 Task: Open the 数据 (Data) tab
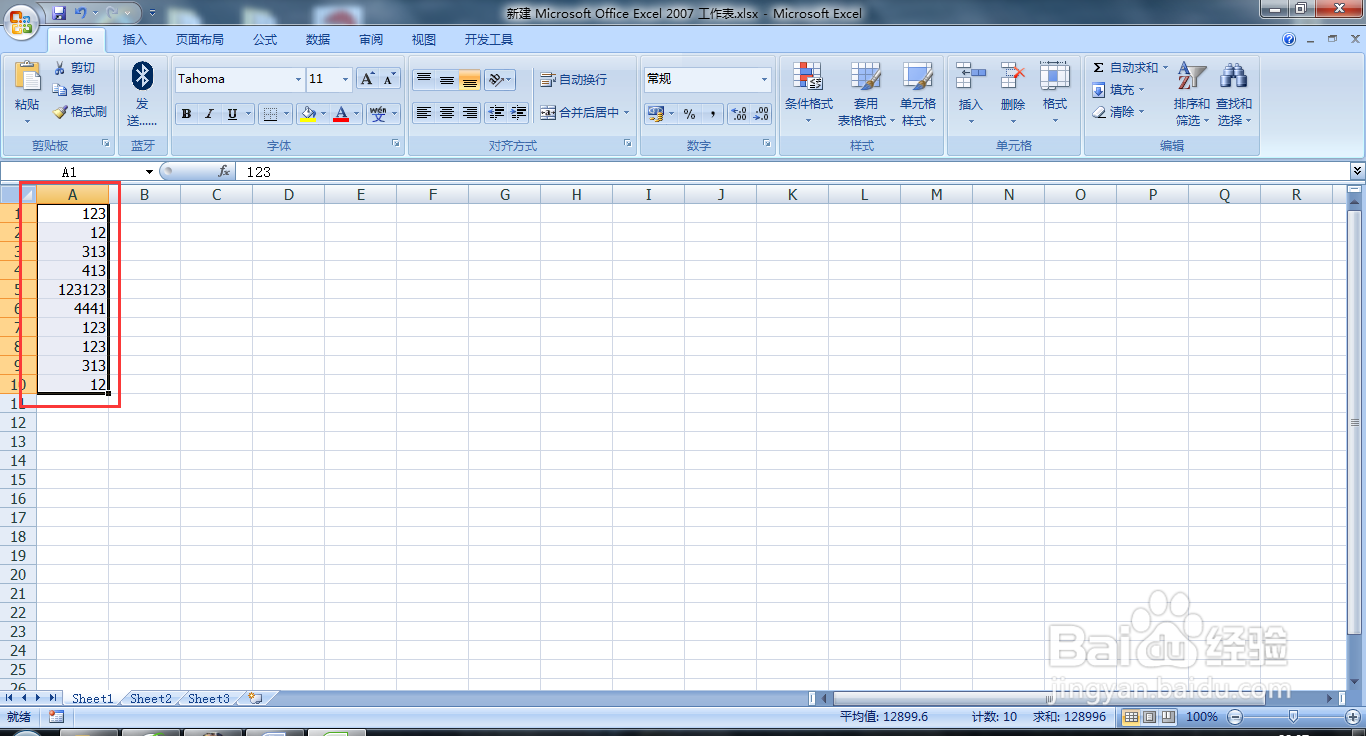(318, 40)
